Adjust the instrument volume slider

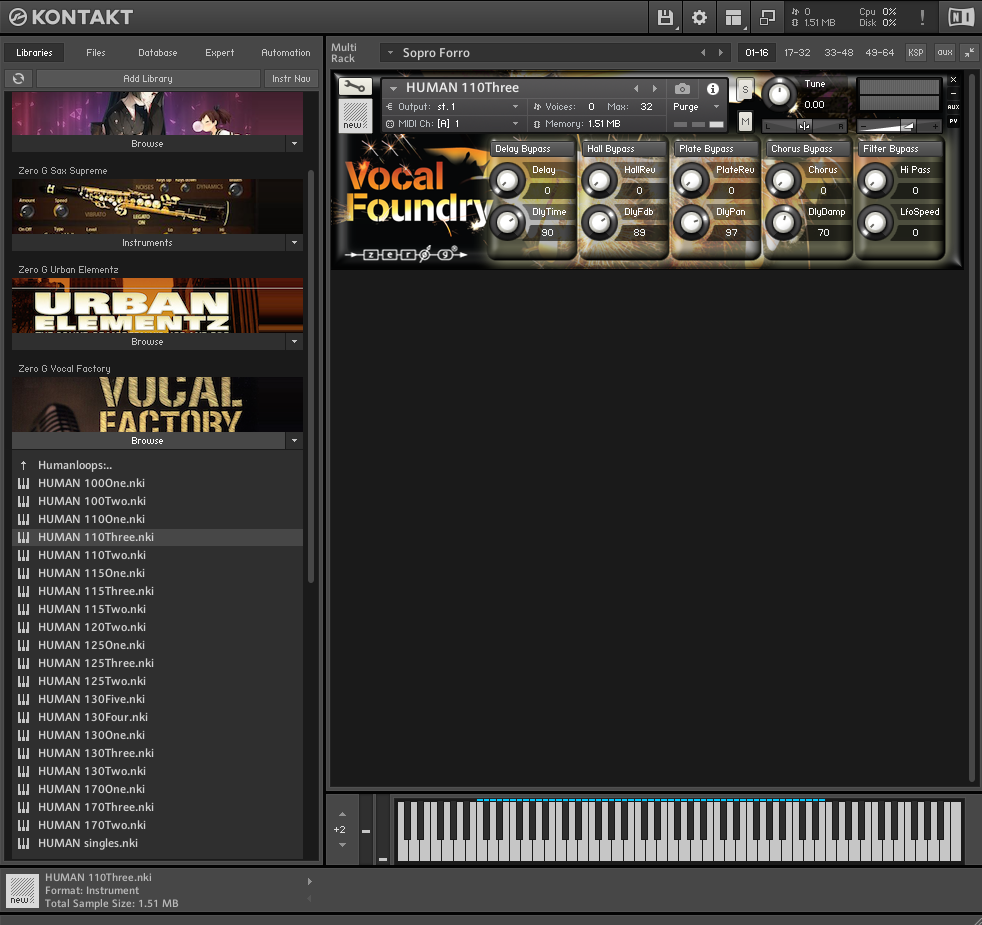899,126
